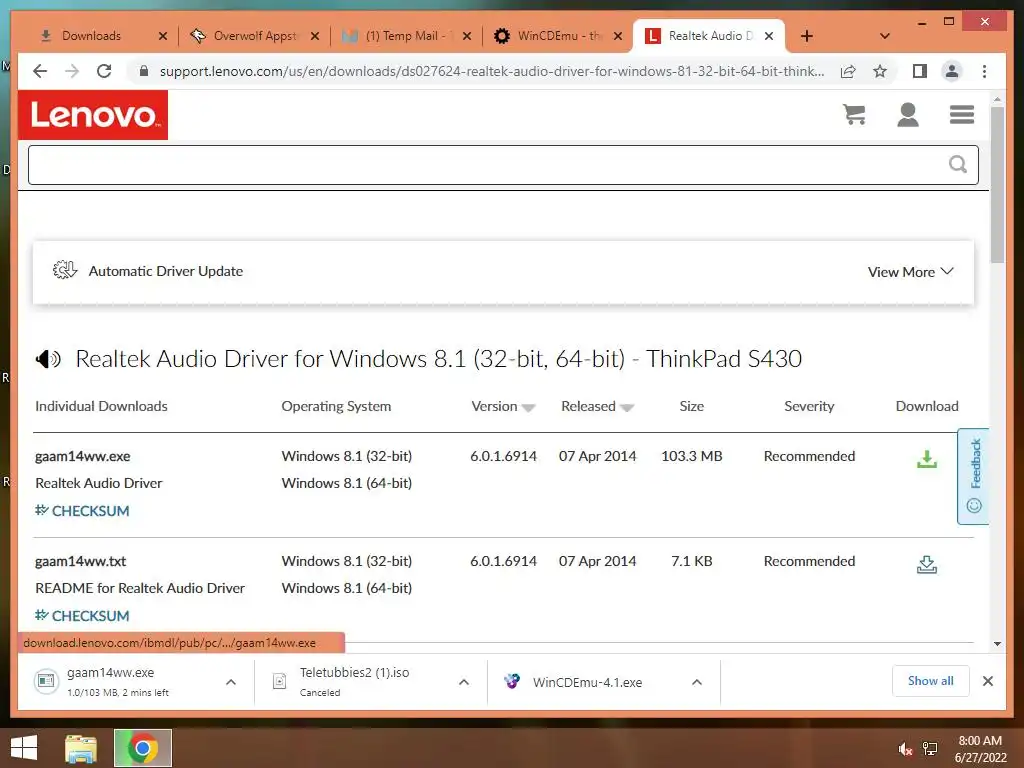
Task: Download the gaam14ww.txt README file
Action: pos(926,564)
